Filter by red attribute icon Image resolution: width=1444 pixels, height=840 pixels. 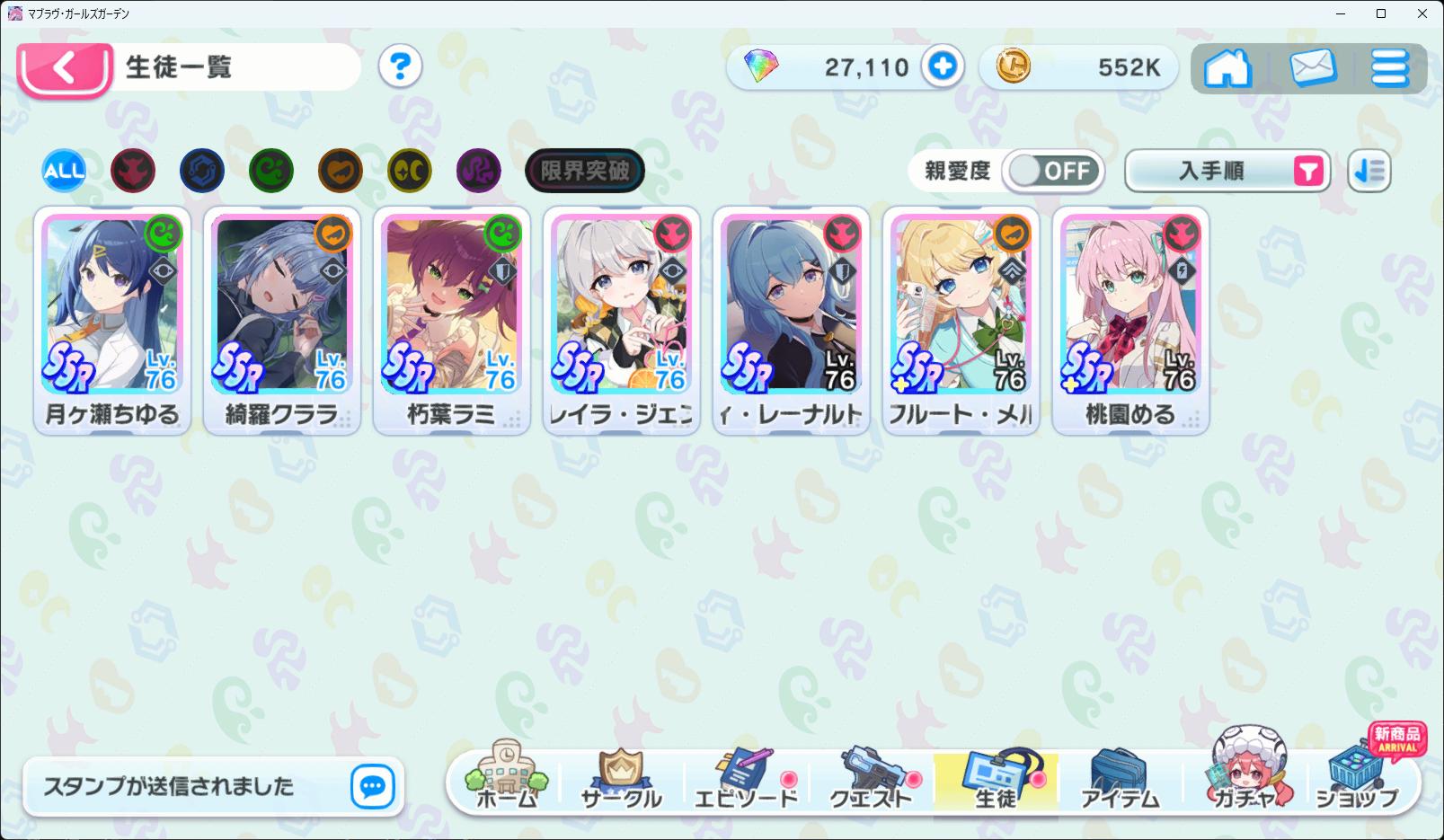[133, 171]
